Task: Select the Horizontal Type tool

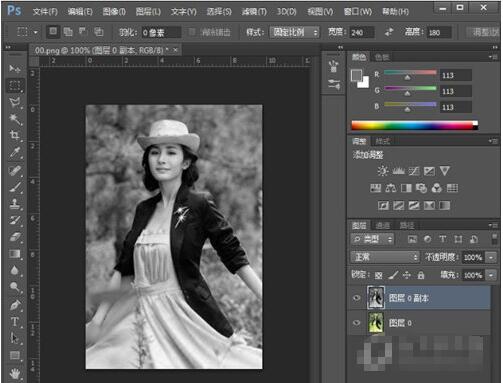Action: coord(15,322)
